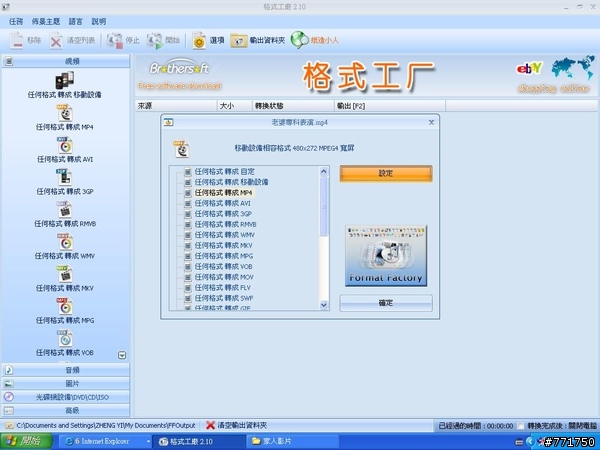Click the eBay shopping online banner
This screenshot has height=450, width=600.
click(x=554, y=75)
